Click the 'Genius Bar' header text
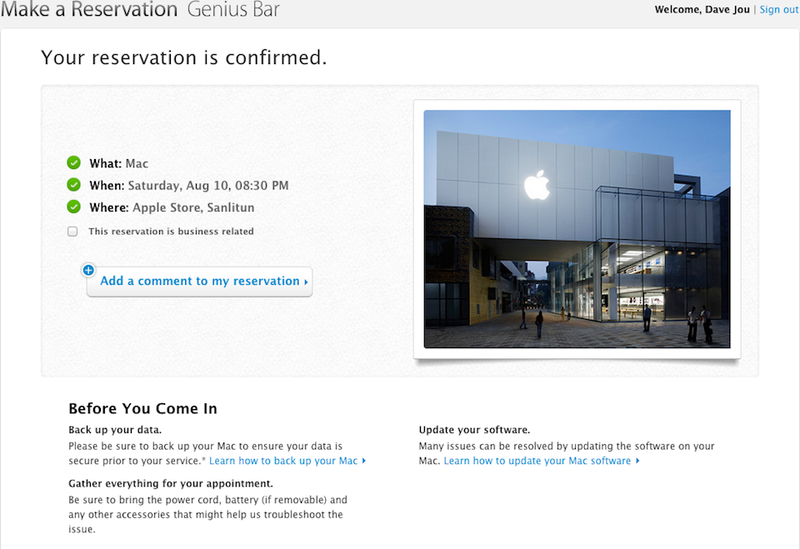 pyautogui.click(x=233, y=9)
